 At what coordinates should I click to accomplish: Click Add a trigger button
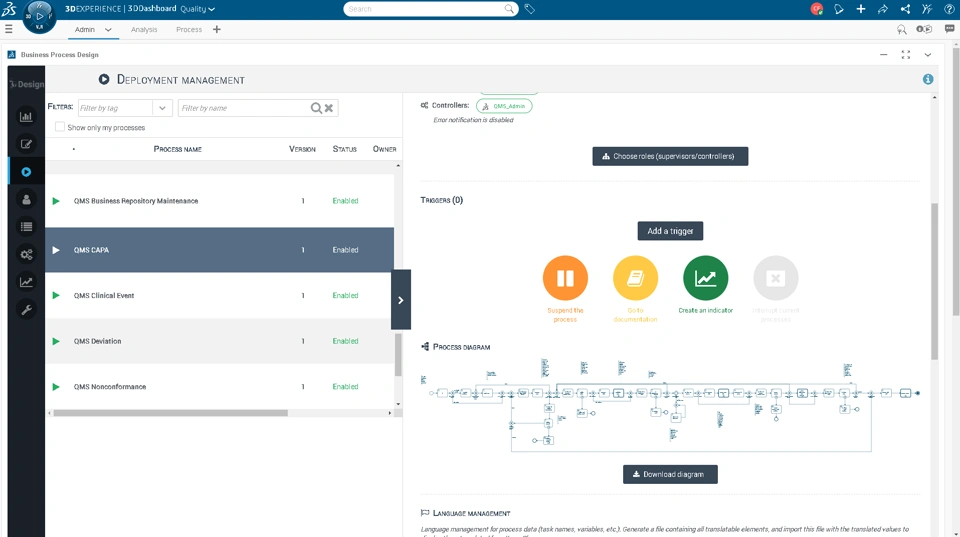(670, 231)
